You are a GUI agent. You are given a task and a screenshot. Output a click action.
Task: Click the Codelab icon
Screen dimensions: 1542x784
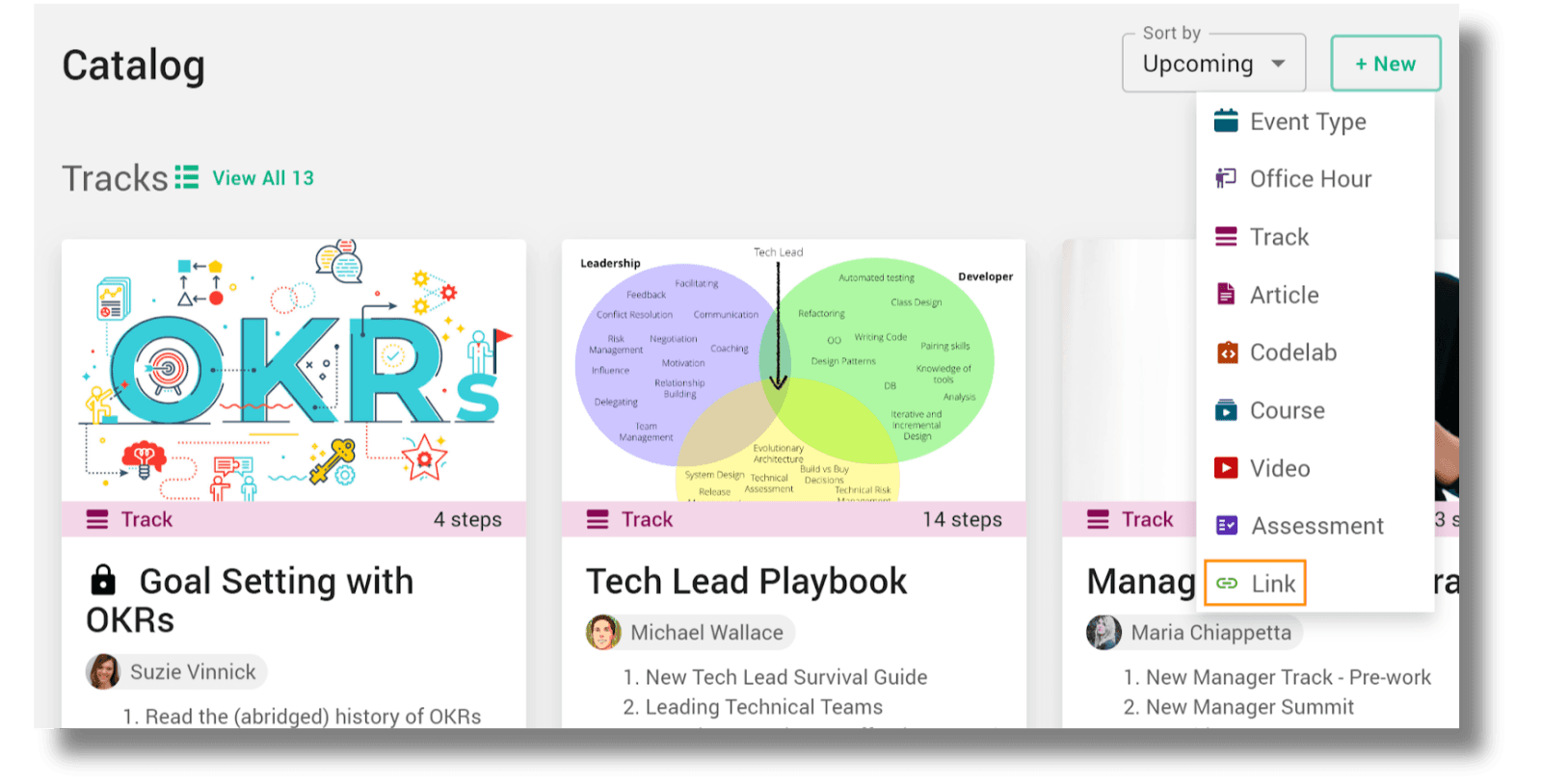point(1227,353)
